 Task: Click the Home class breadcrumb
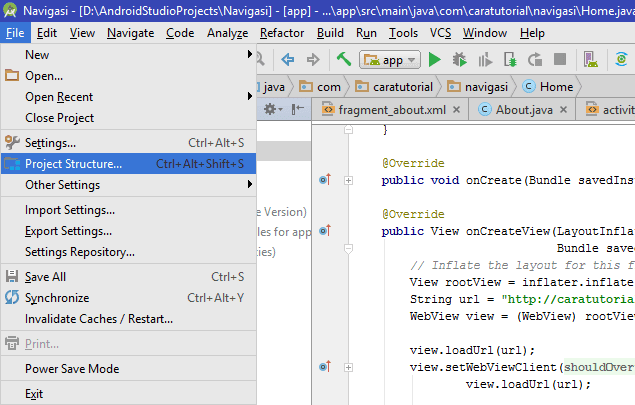(548, 87)
